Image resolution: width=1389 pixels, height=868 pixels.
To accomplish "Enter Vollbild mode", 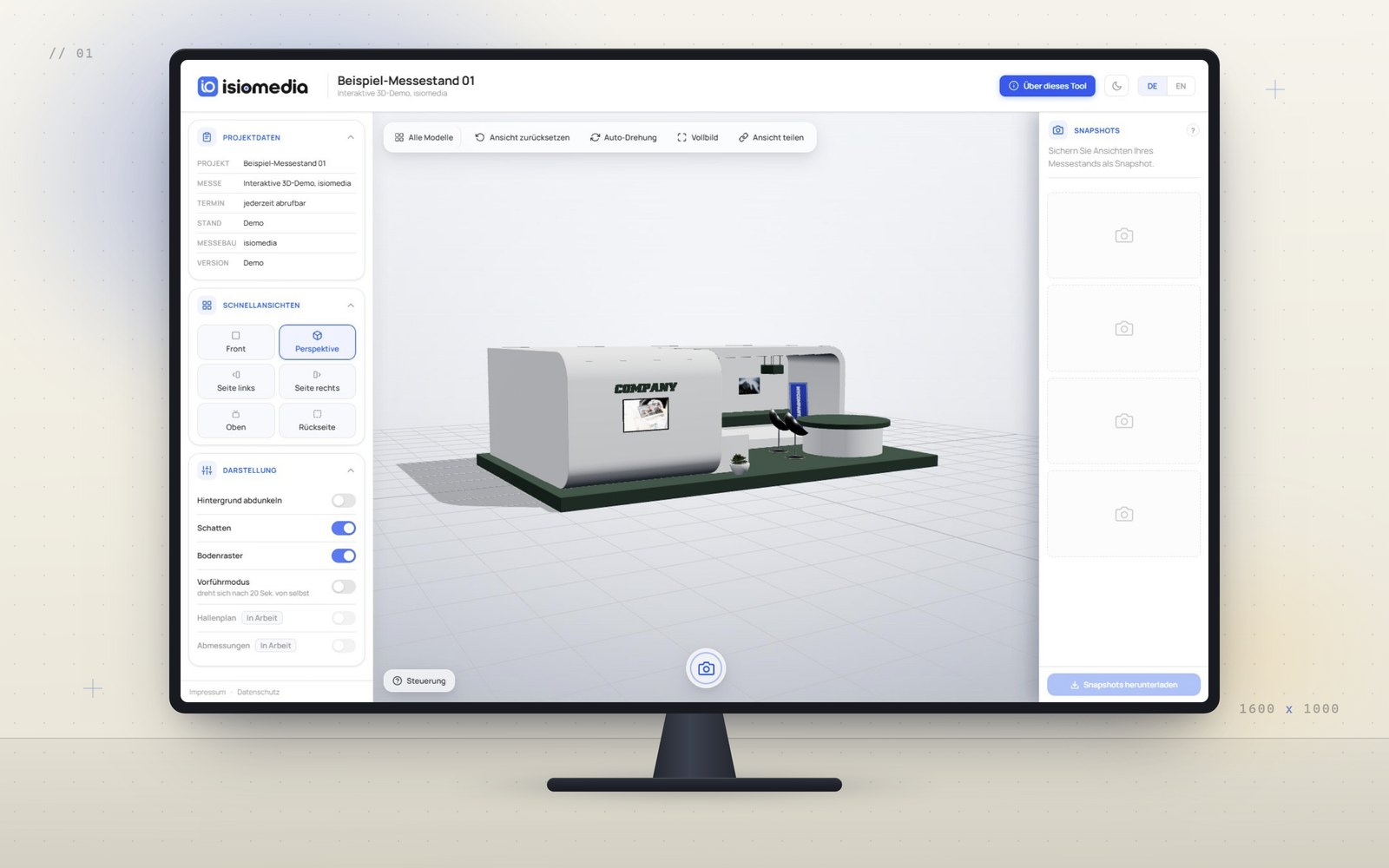I will [x=698, y=137].
